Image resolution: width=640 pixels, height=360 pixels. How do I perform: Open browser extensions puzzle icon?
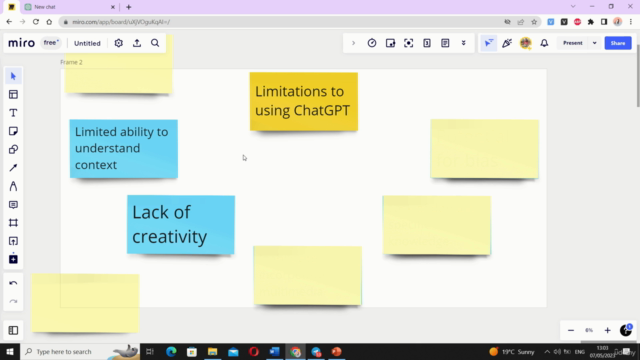591,22
